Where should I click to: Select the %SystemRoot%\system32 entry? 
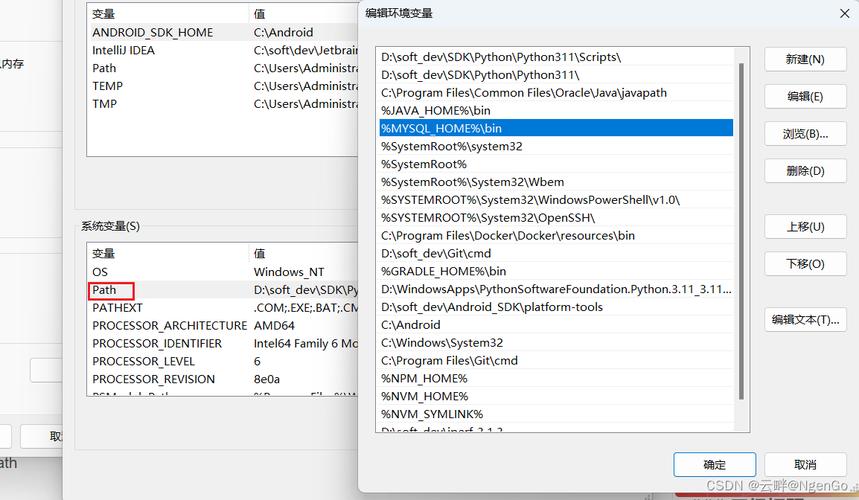coord(556,146)
